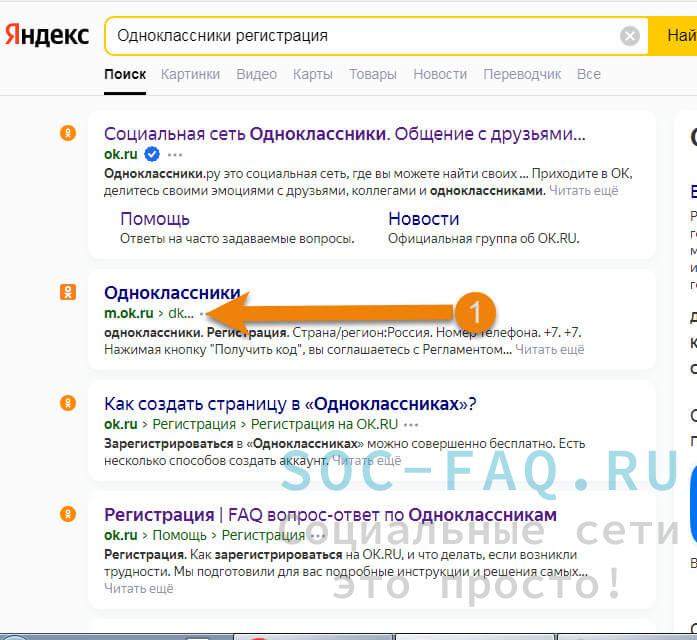Expand the Все services menu
The image size is (697, 640).
pyautogui.click(x=589, y=74)
